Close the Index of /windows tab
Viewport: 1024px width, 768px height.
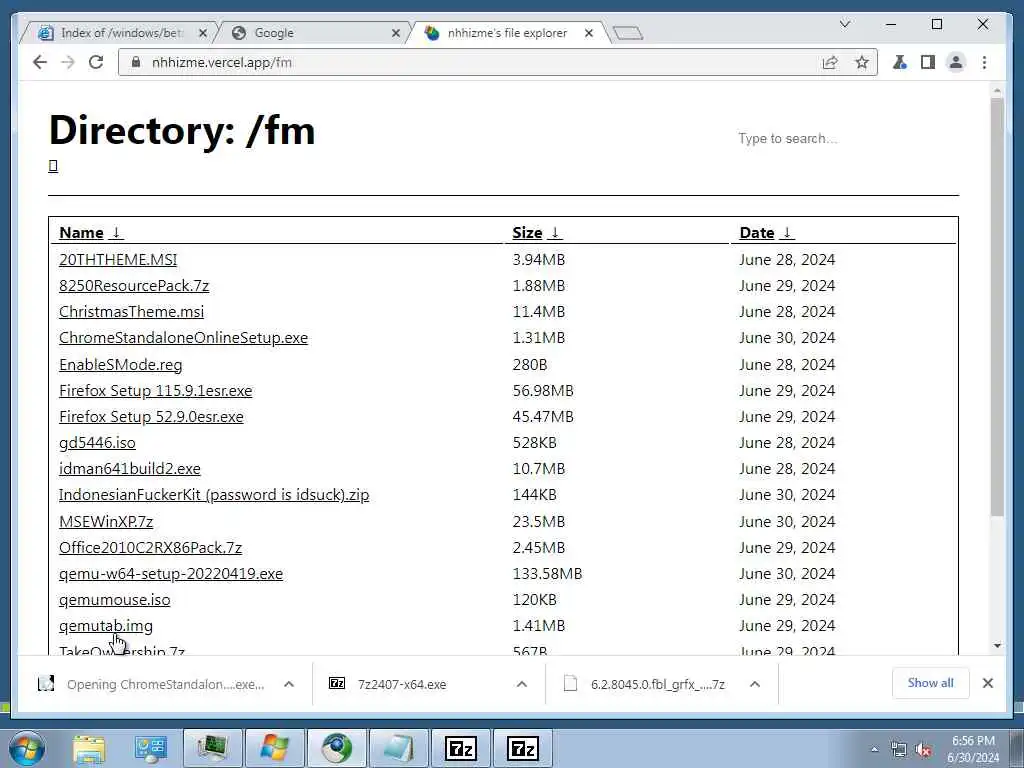[202, 33]
